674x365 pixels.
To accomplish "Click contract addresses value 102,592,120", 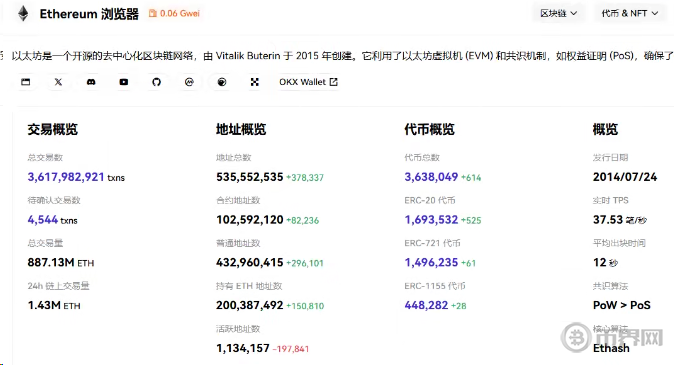I will (250, 220).
